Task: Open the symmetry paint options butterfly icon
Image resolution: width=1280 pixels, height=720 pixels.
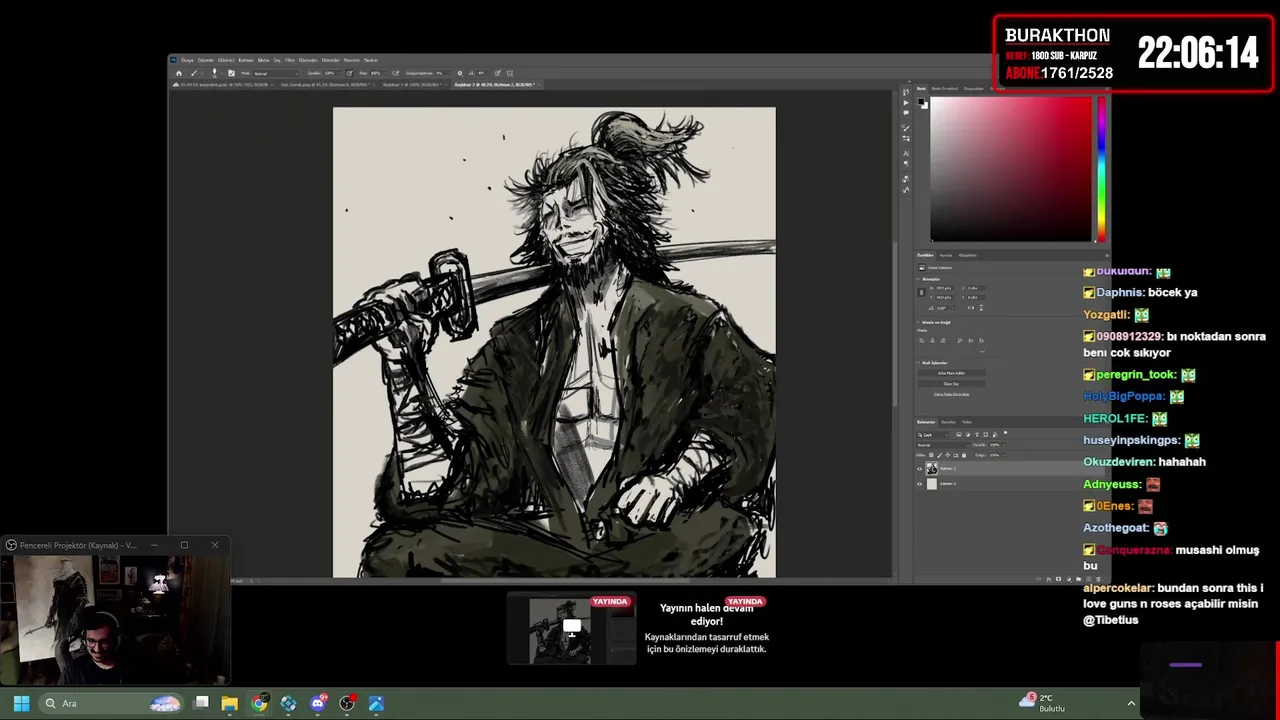Action: coord(510,73)
